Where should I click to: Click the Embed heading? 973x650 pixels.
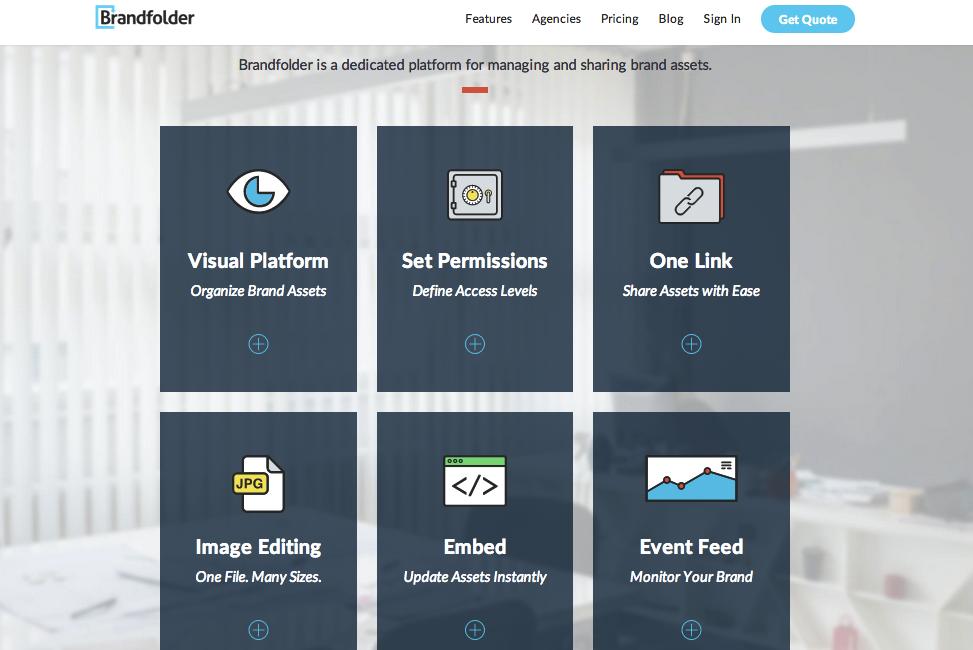pyautogui.click(x=475, y=547)
